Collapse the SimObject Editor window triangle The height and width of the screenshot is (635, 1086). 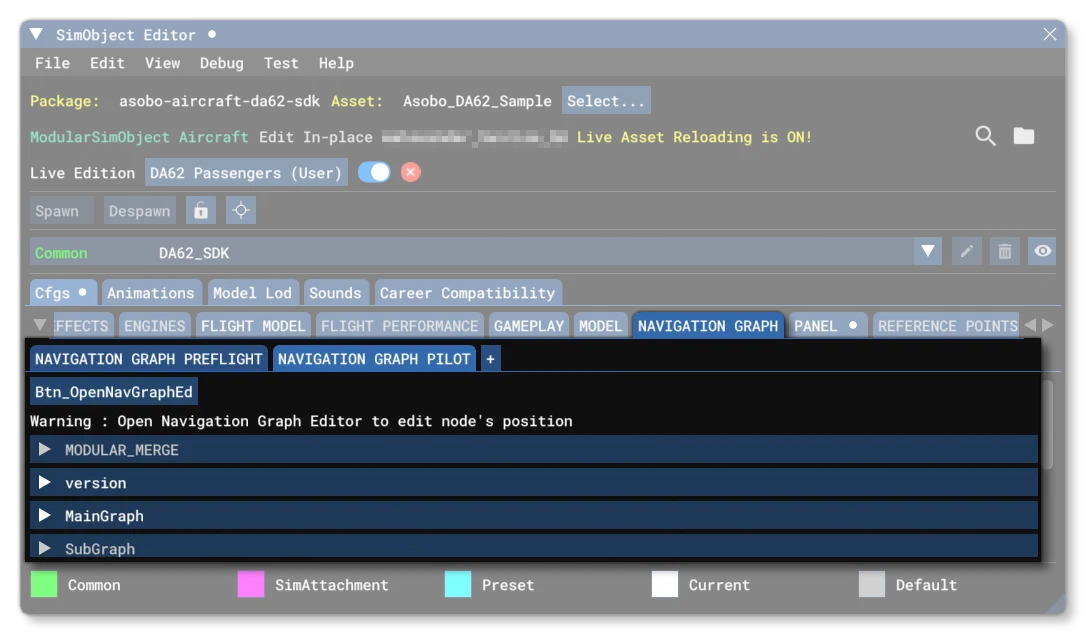point(37,34)
